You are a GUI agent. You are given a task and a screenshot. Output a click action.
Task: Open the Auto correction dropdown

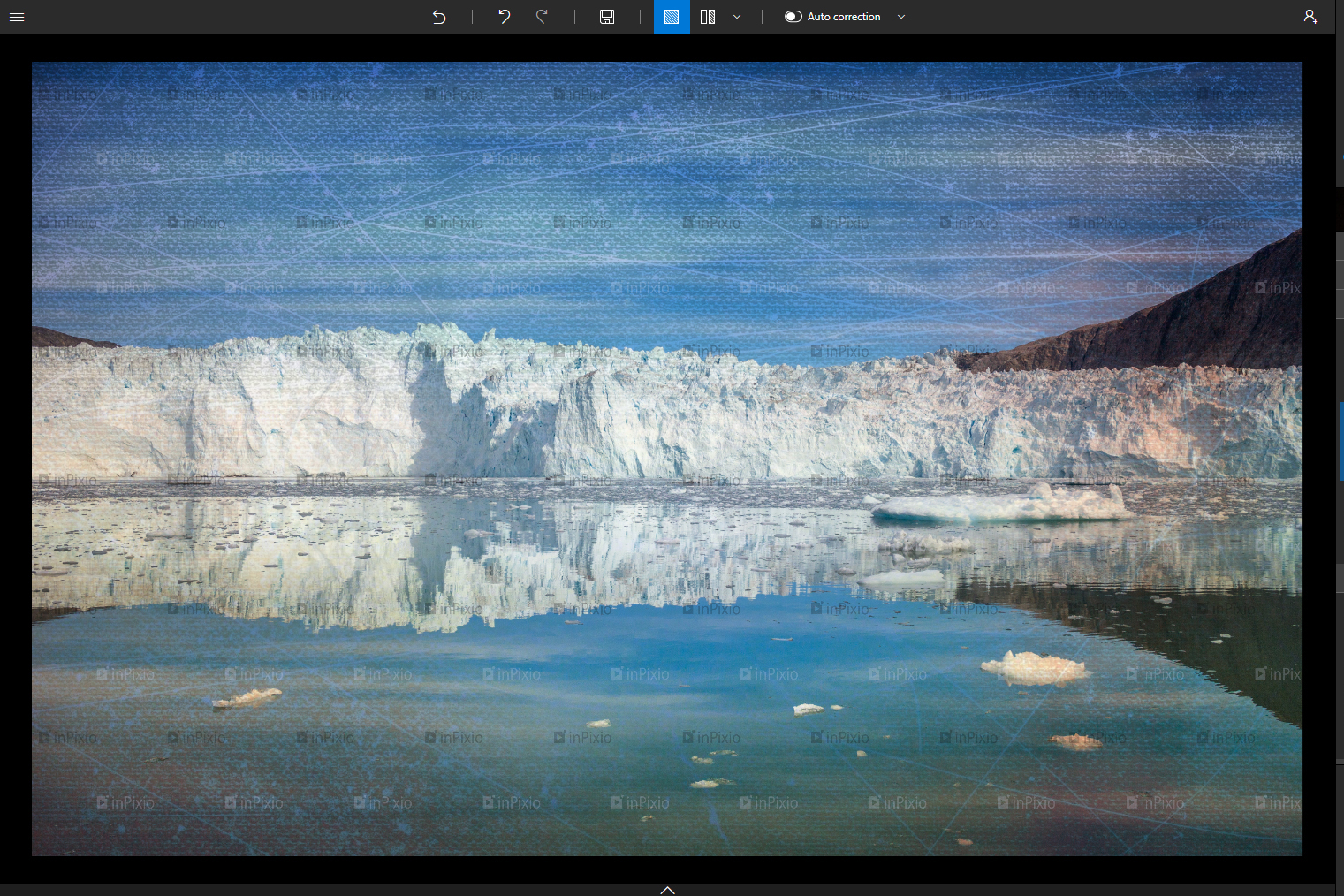pos(900,17)
